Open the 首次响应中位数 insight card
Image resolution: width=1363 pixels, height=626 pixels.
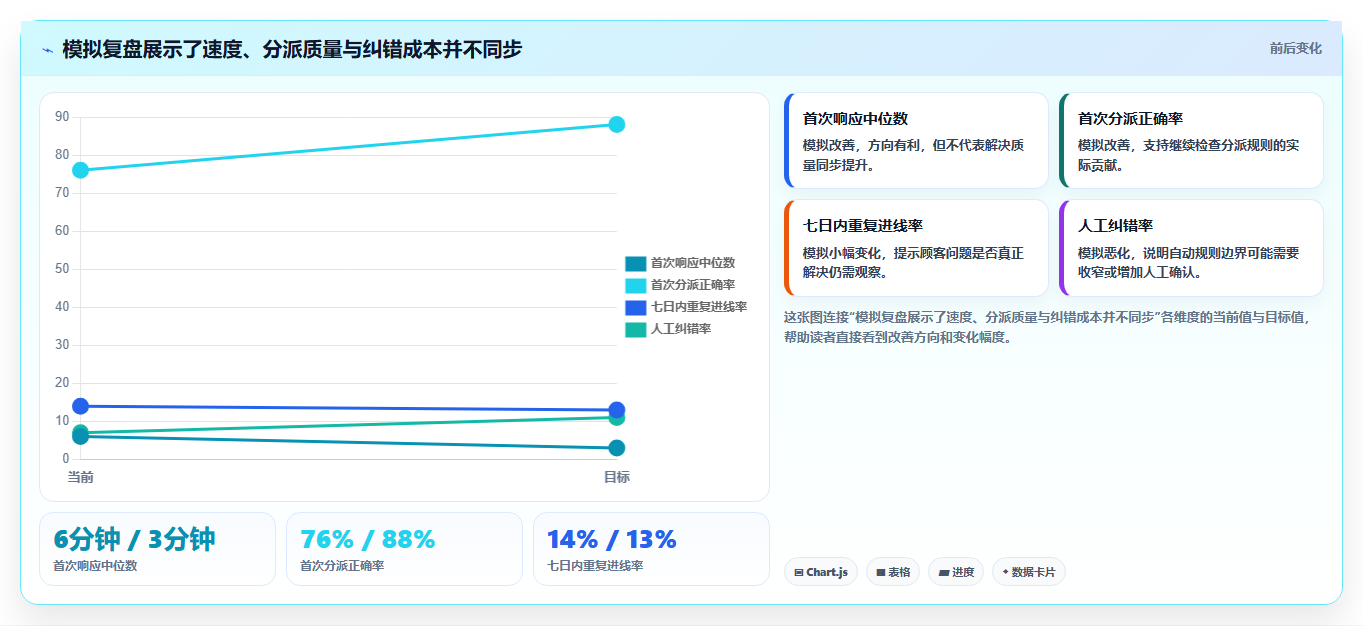coord(916,141)
